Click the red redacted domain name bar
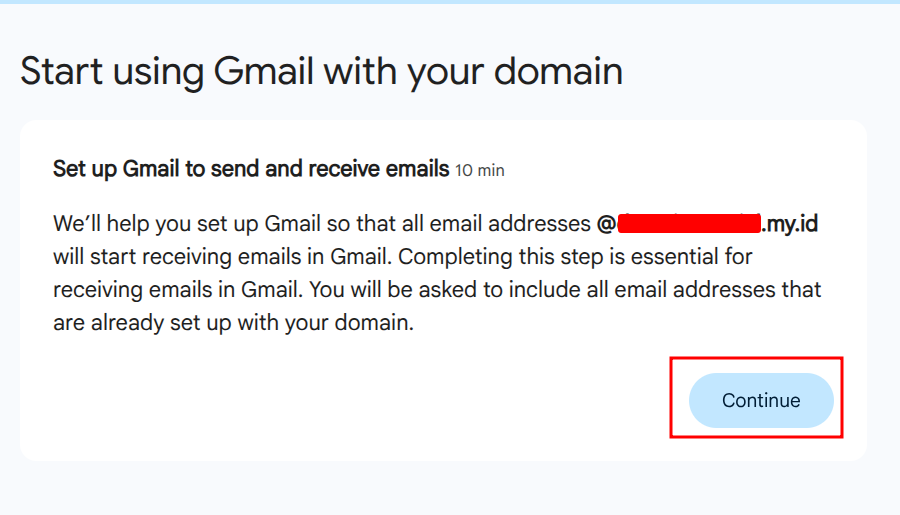Viewport: 900px width, 515px height. click(688, 223)
